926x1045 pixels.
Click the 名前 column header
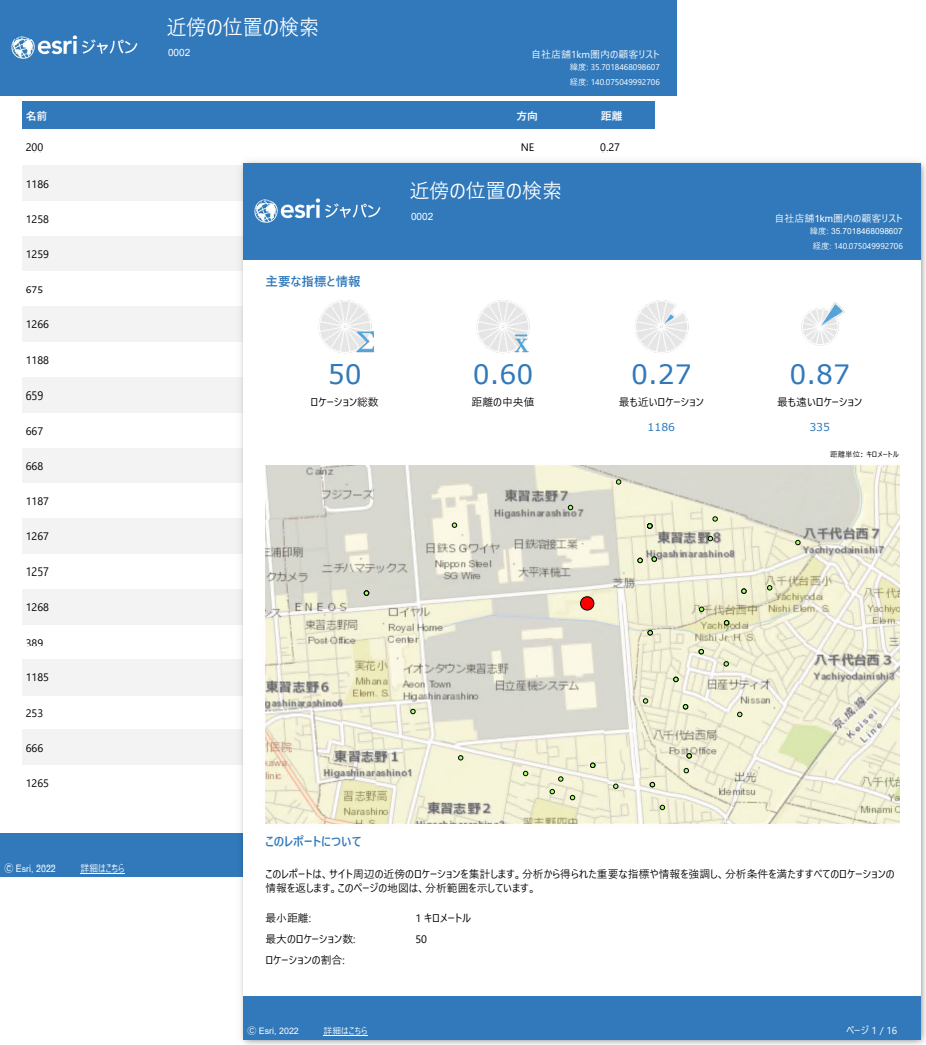(x=36, y=116)
